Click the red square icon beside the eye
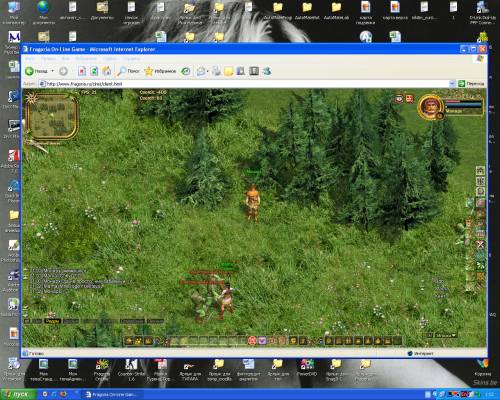Viewport: 500px width, 400px height. (x=410, y=99)
